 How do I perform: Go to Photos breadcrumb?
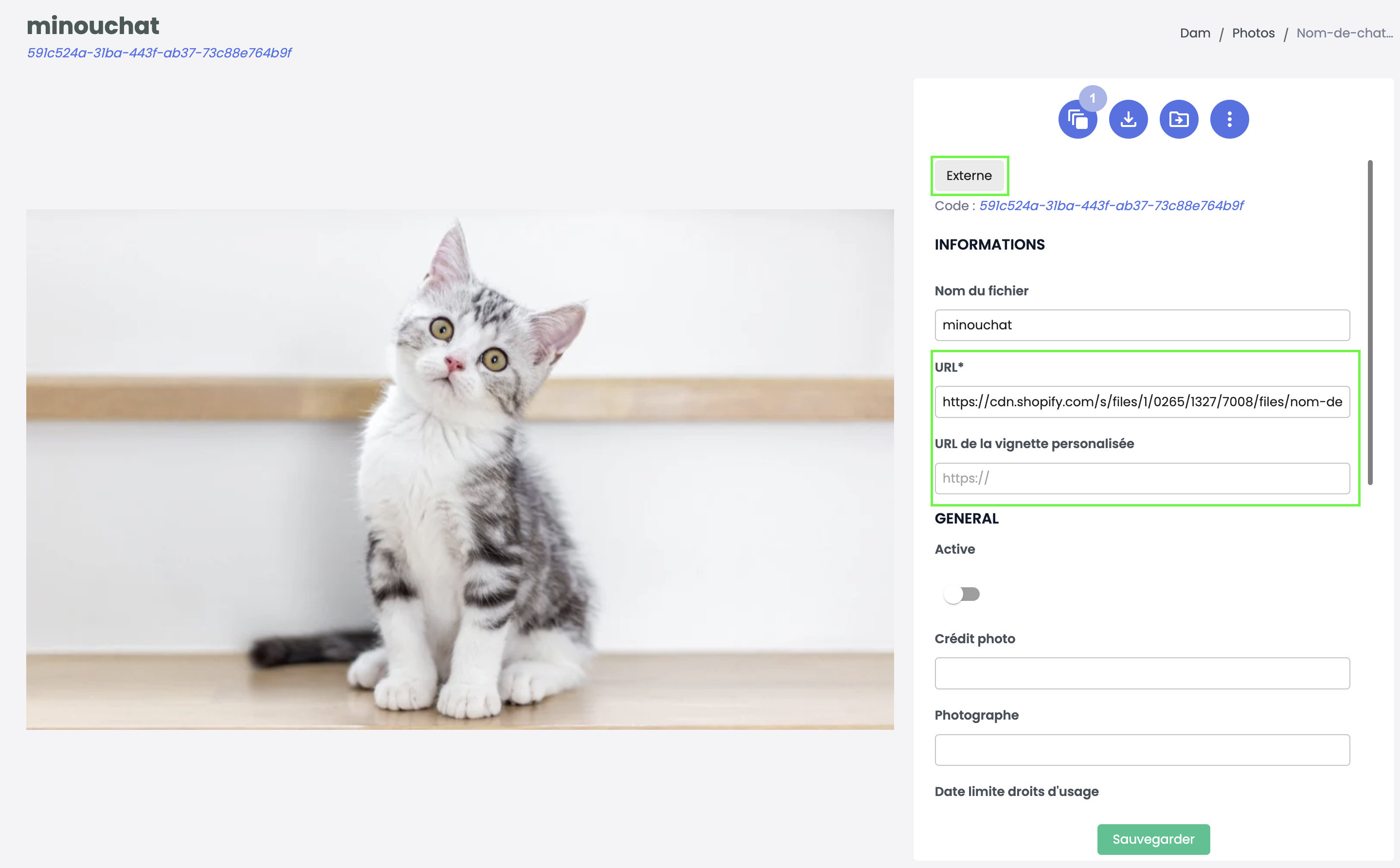point(1253,33)
